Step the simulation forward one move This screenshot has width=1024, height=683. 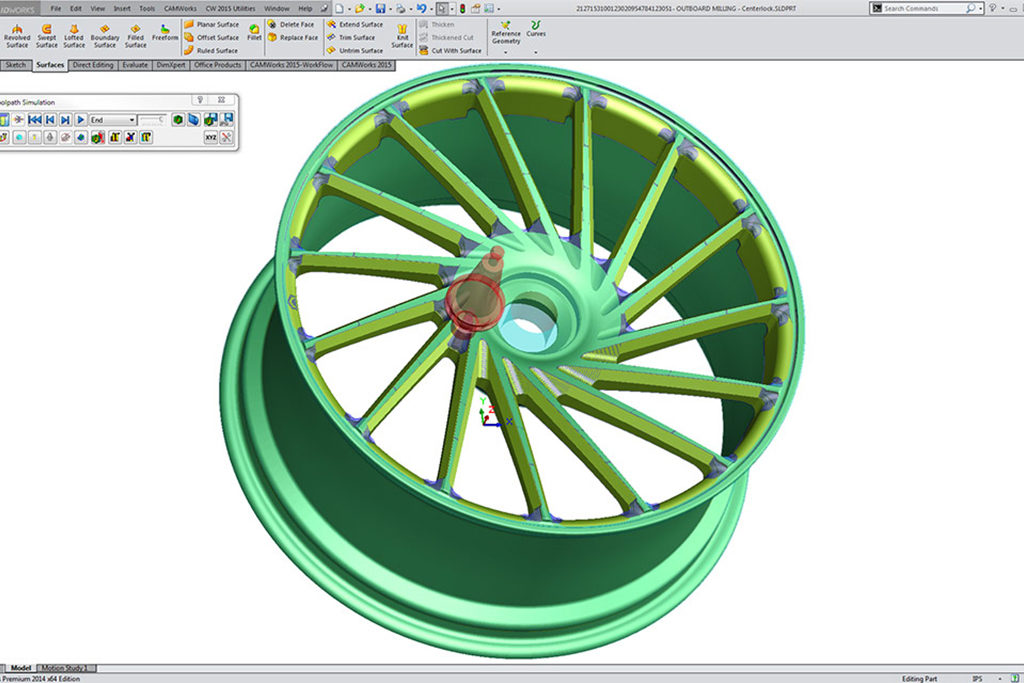[65, 119]
